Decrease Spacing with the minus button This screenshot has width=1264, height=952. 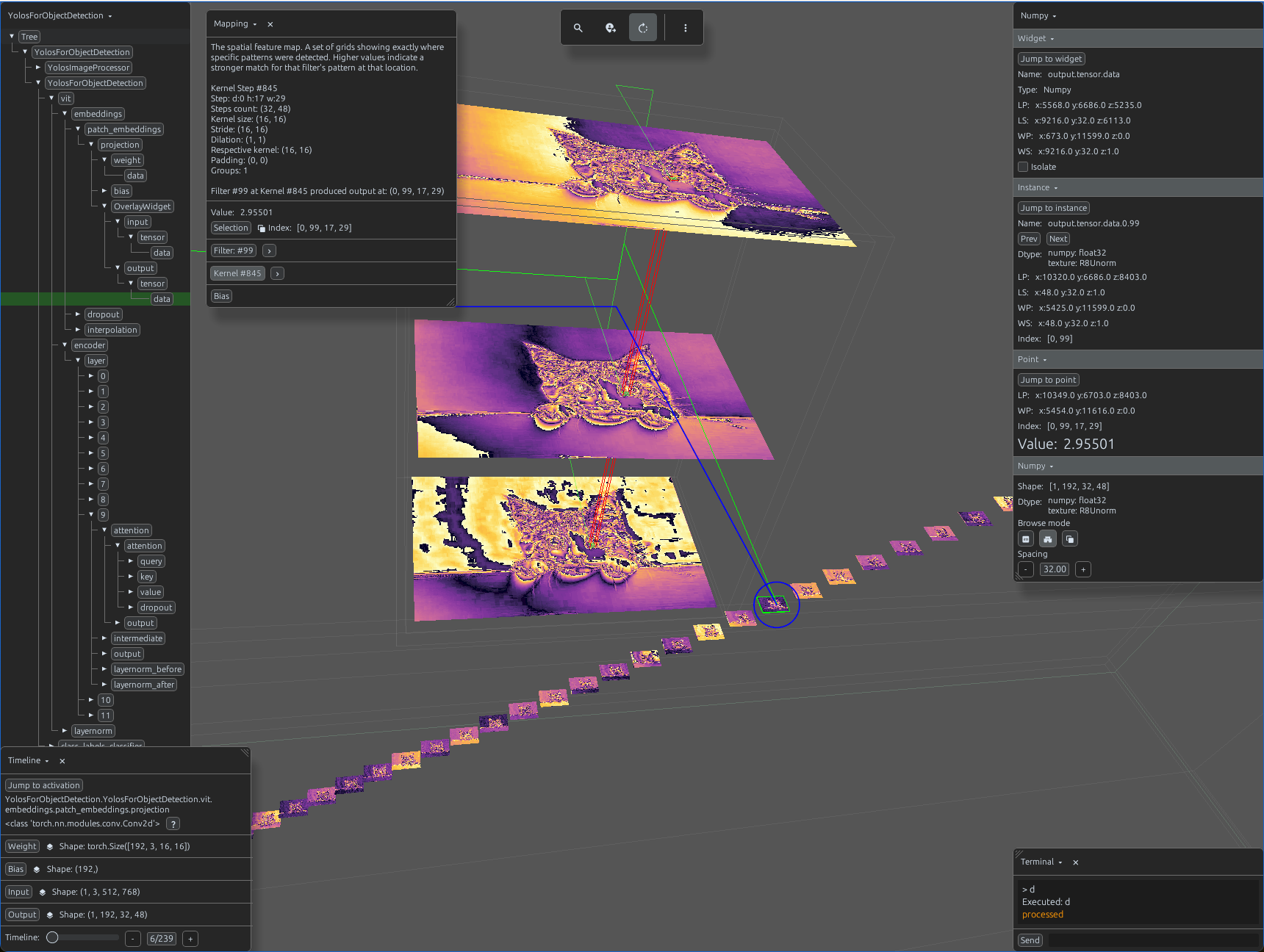pyautogui.click(x=1026, y=569)
